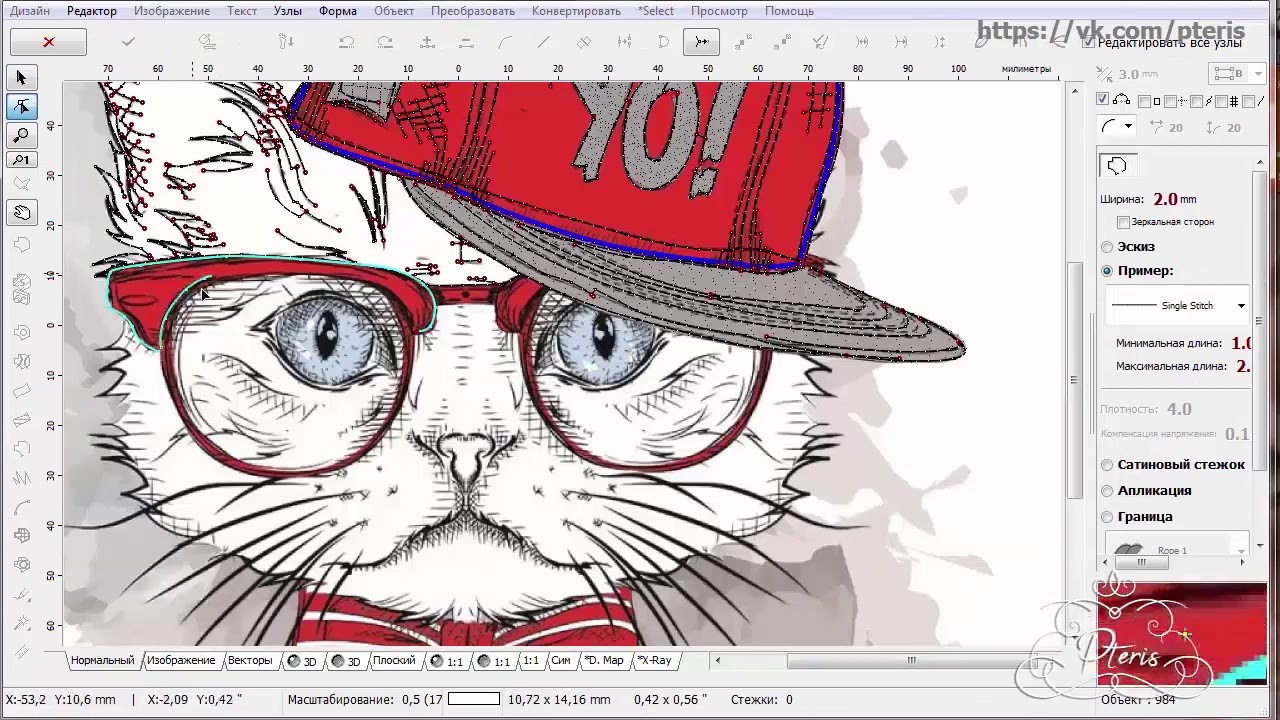
Task: Open the curve type dropdown arrow
Action: (x=1128, y=127)
